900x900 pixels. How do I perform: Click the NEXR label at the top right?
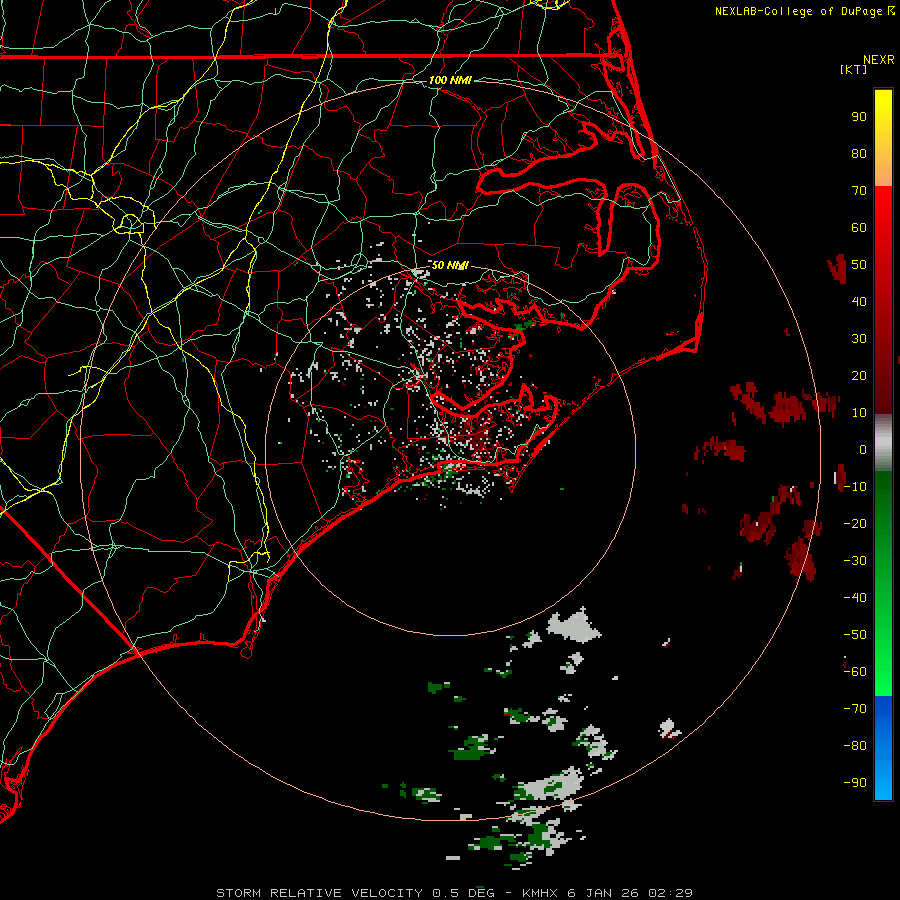pos(879,60)
